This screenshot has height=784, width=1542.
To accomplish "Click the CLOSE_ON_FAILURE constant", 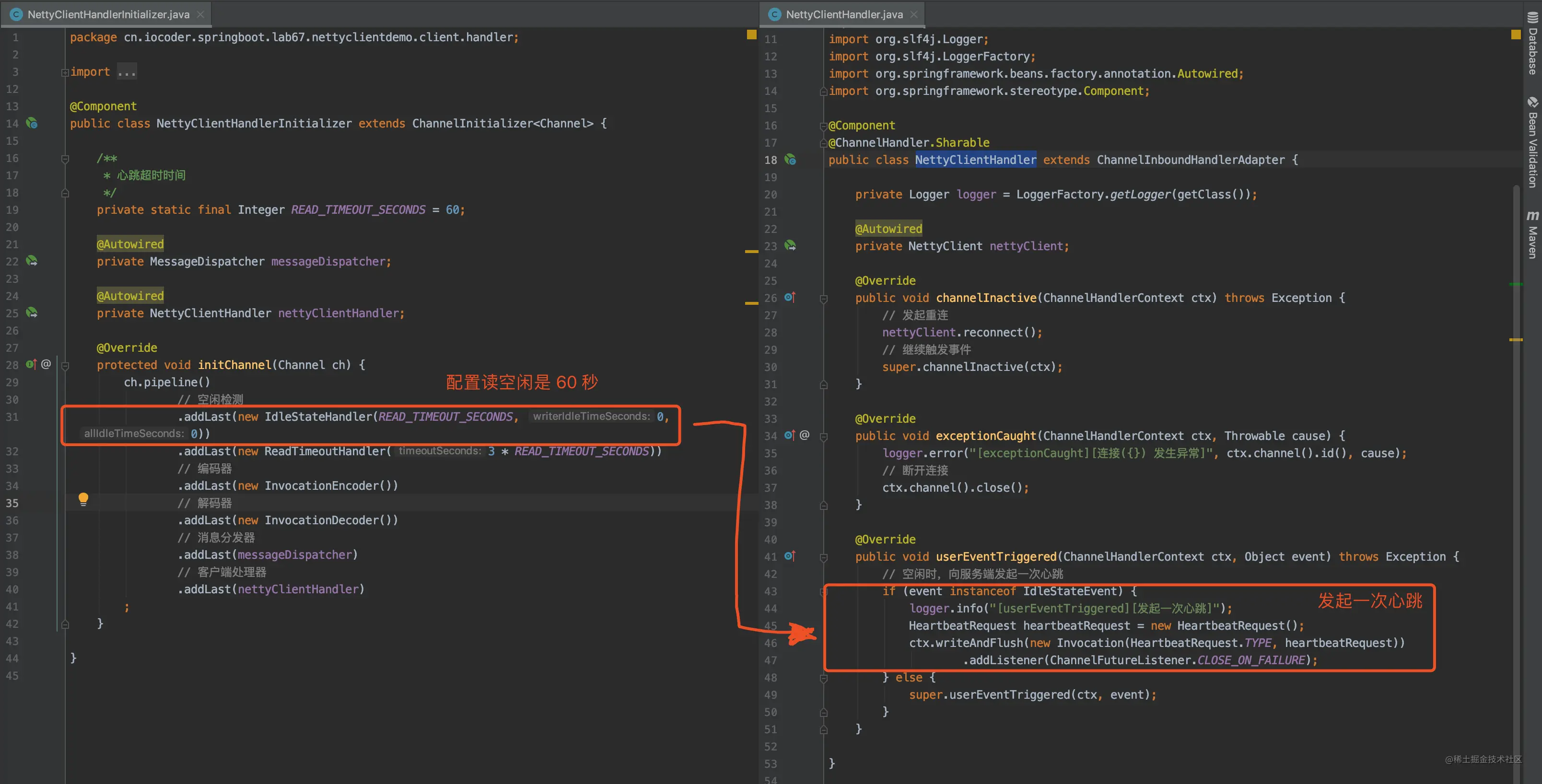I will point(1250,660).
